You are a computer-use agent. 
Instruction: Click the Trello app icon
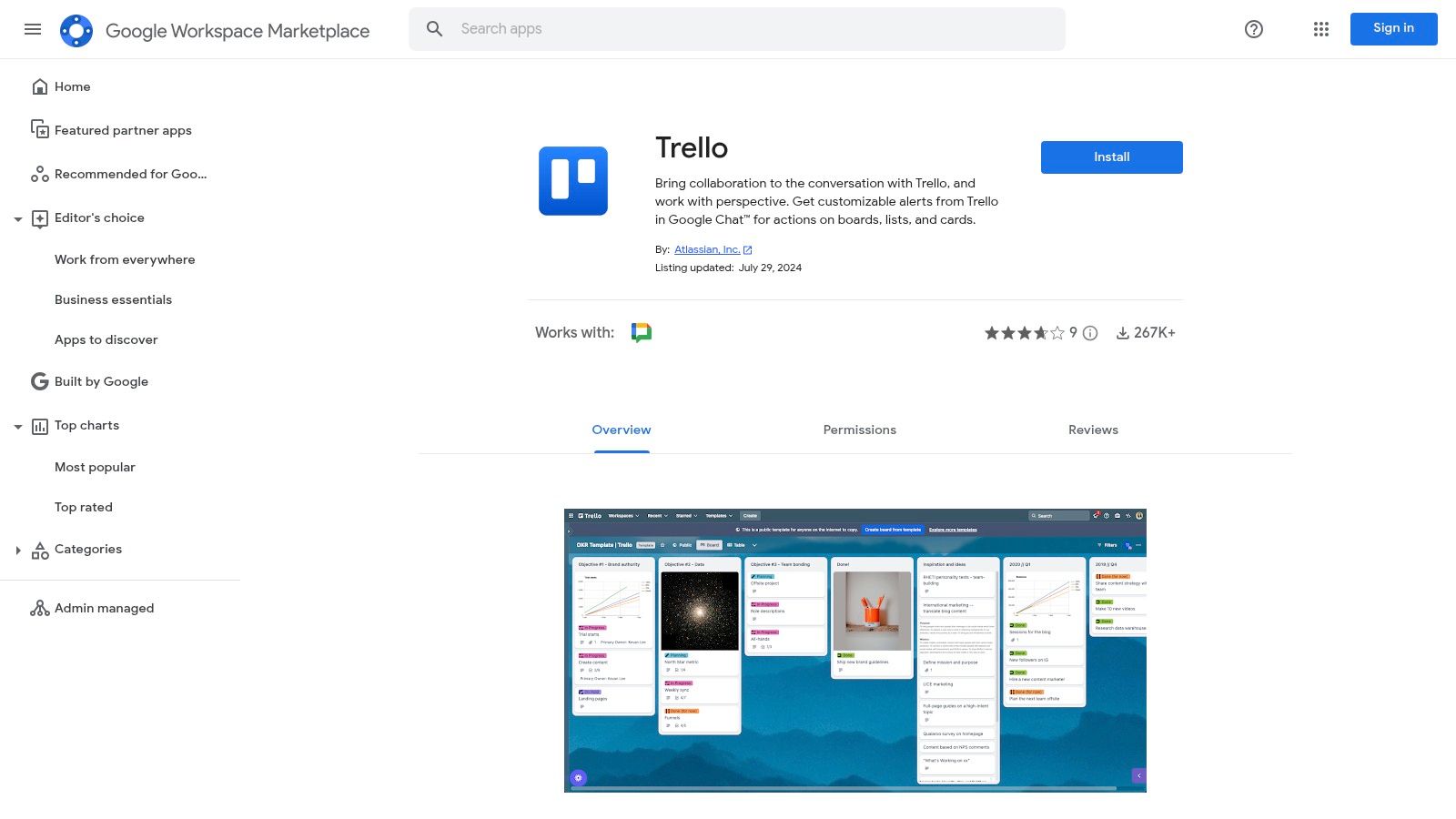[x=573, y=181]
